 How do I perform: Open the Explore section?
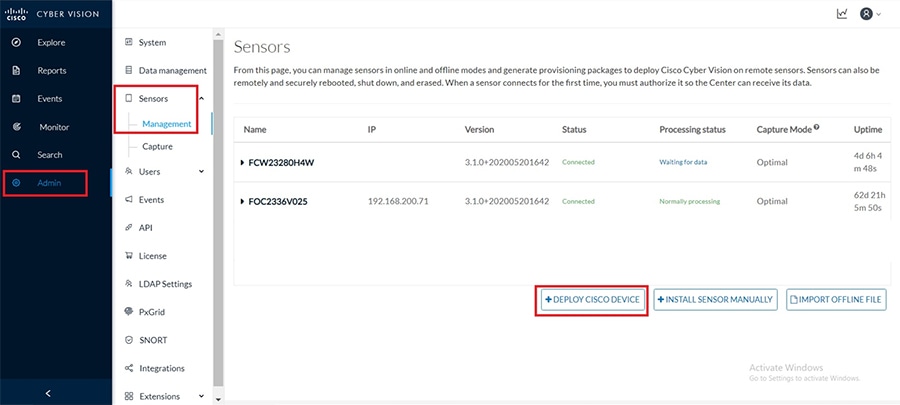(51, 42)
